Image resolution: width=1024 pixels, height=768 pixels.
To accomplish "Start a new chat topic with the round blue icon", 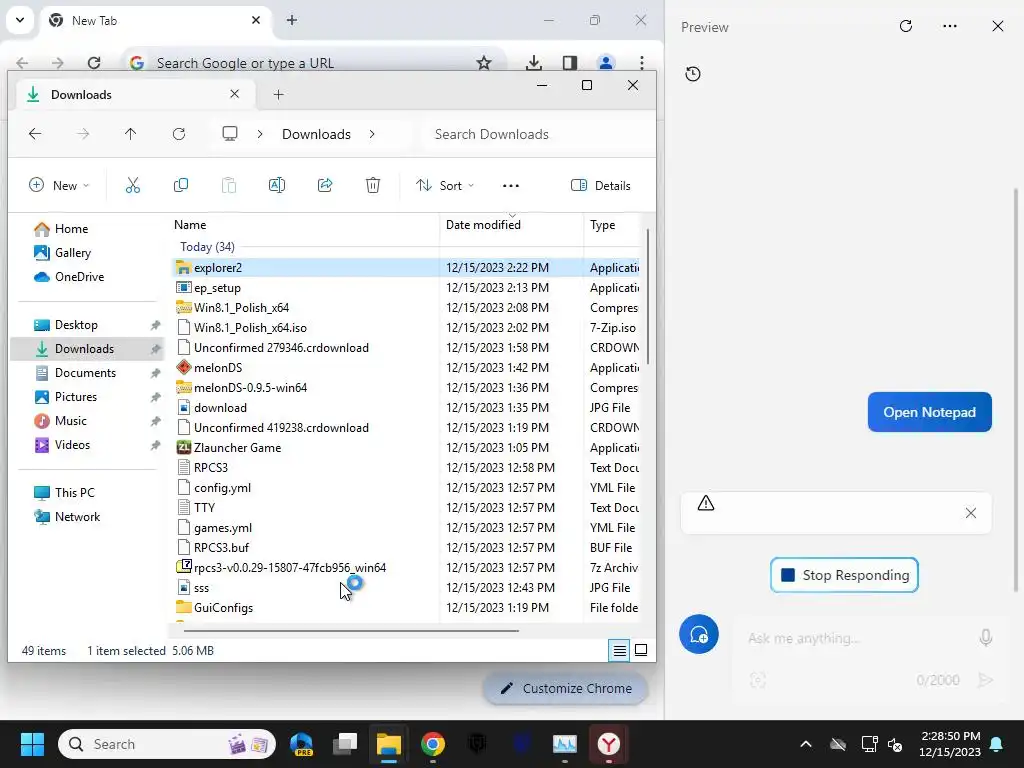I will [x=699, y=634].
